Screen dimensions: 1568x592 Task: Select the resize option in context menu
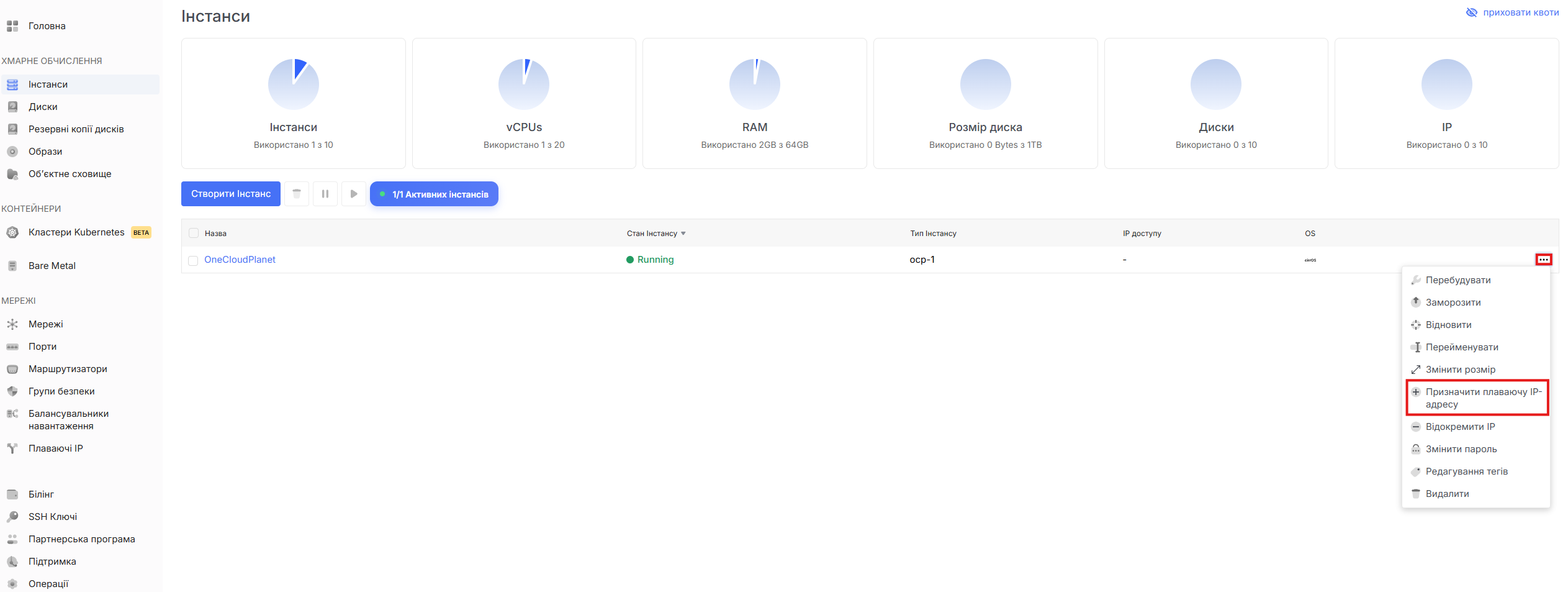[x=1460, y=370]
